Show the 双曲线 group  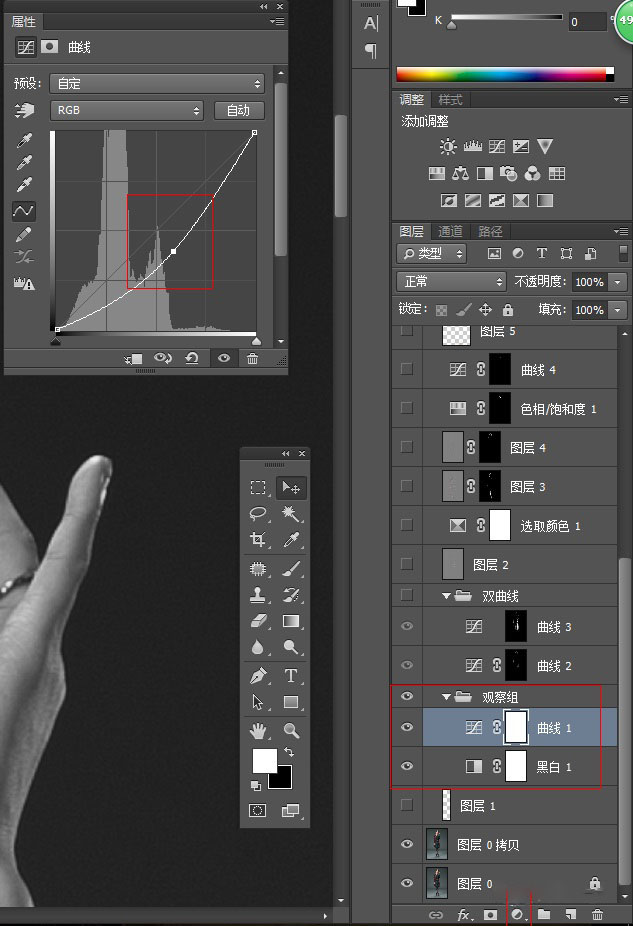pyautogui.click(x=407, y=595)
